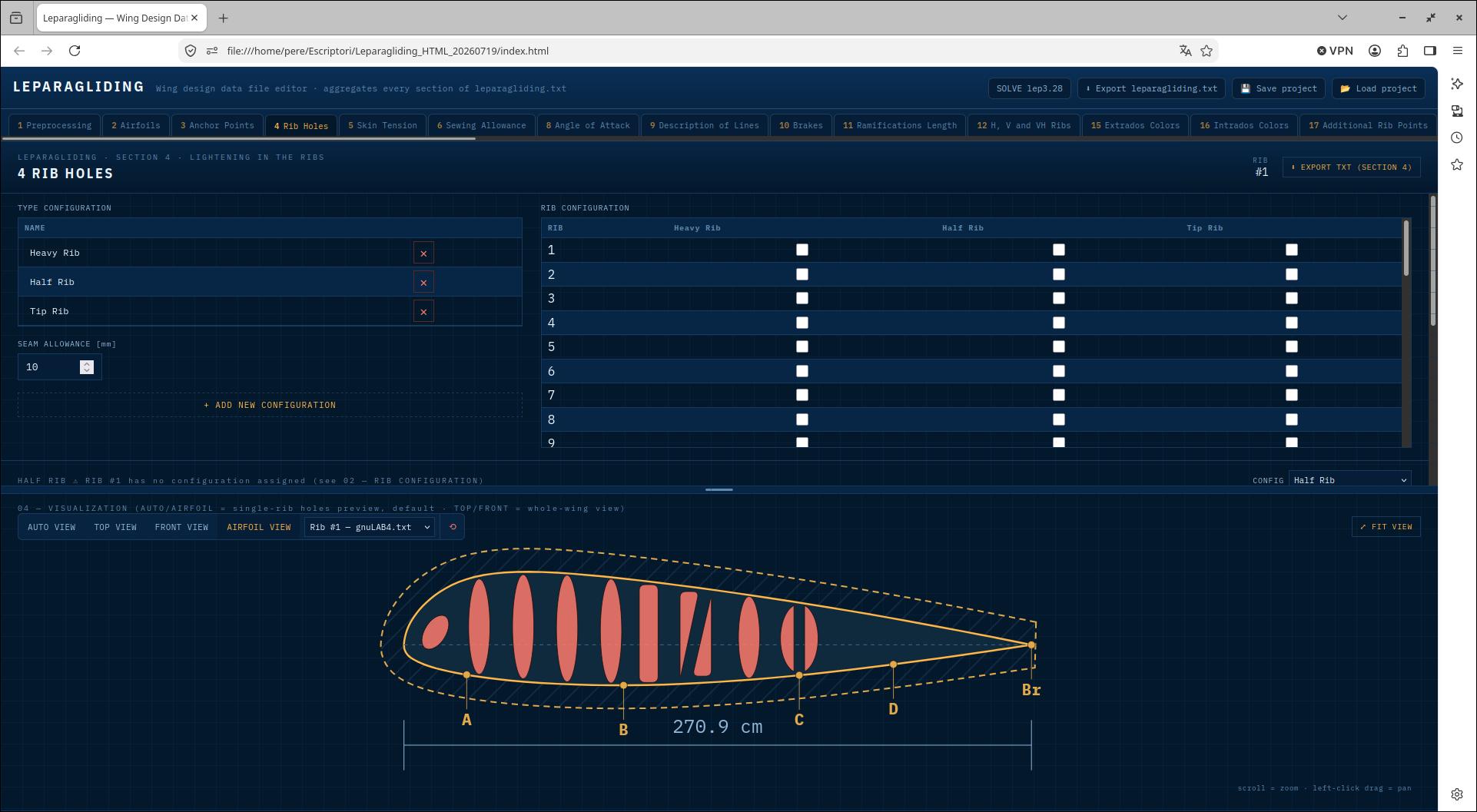1477x812 pixels.
Task: Check Tip Rib box for rib 5
Action: coord(1292,346)
